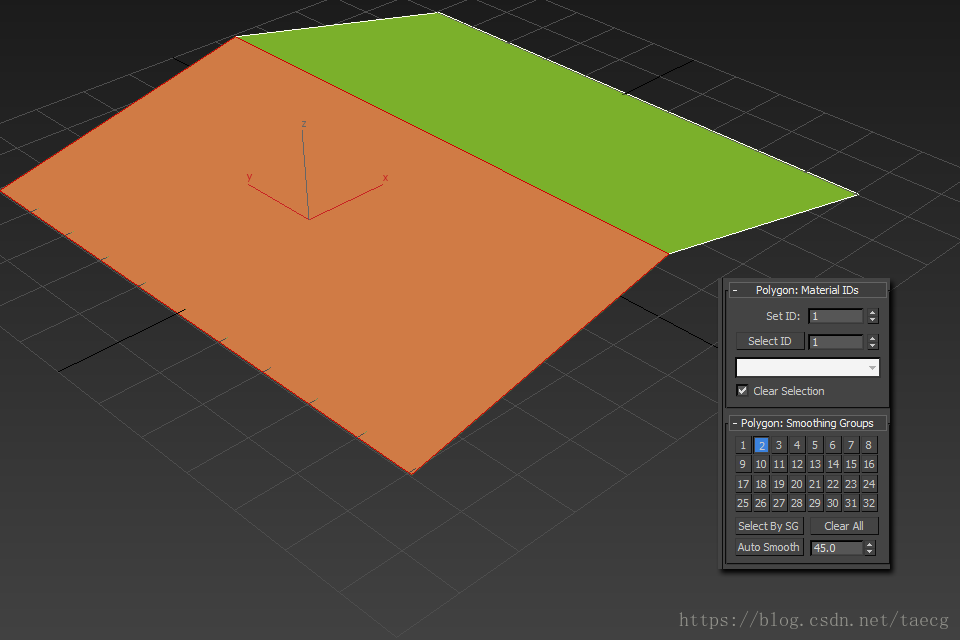Toggle smoothing group 30
This screenshot has height=640, width=960.
pos(833,503)
